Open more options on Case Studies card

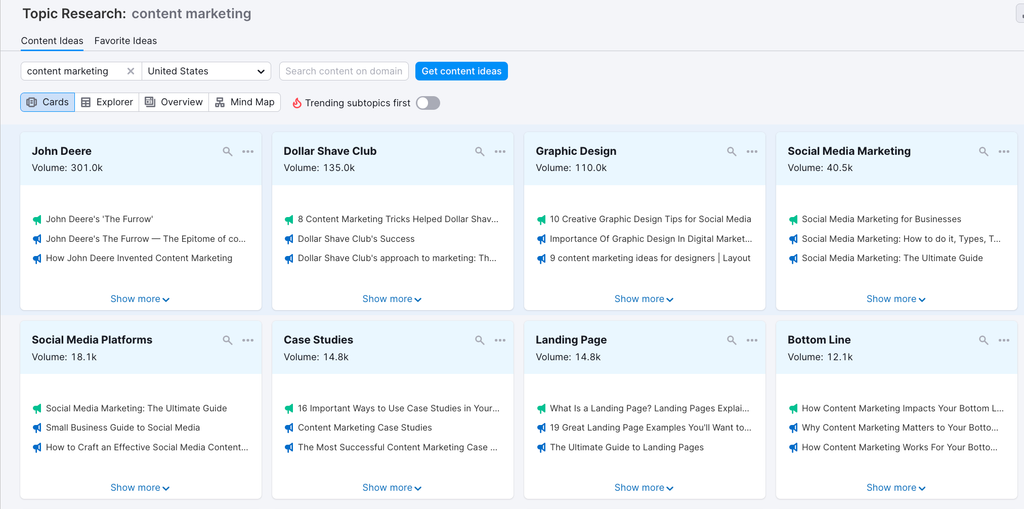point(500,340)
